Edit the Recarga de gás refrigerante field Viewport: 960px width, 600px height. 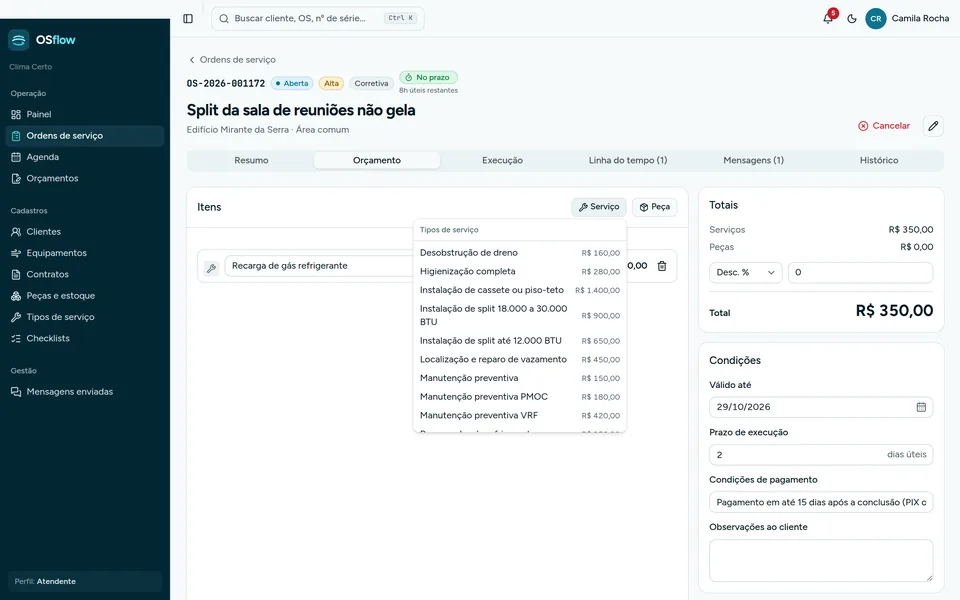(319, 266)
